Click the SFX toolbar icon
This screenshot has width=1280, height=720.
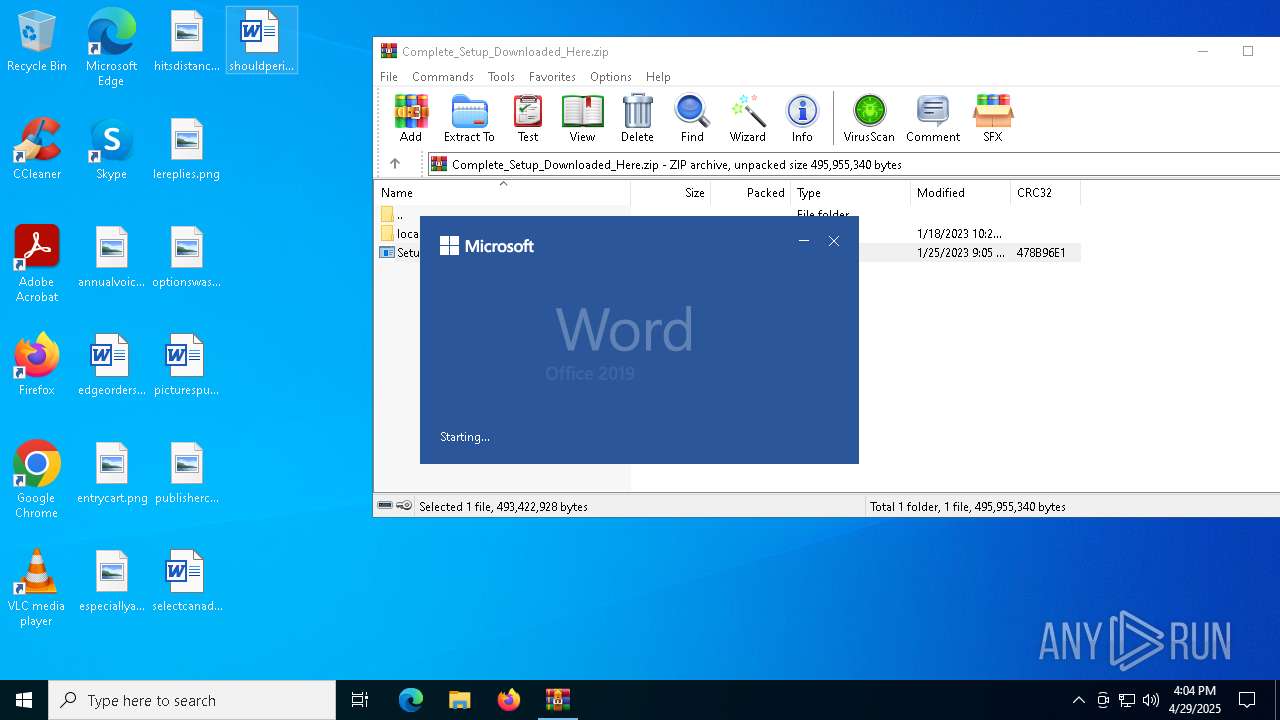click(x=992, y=119)
